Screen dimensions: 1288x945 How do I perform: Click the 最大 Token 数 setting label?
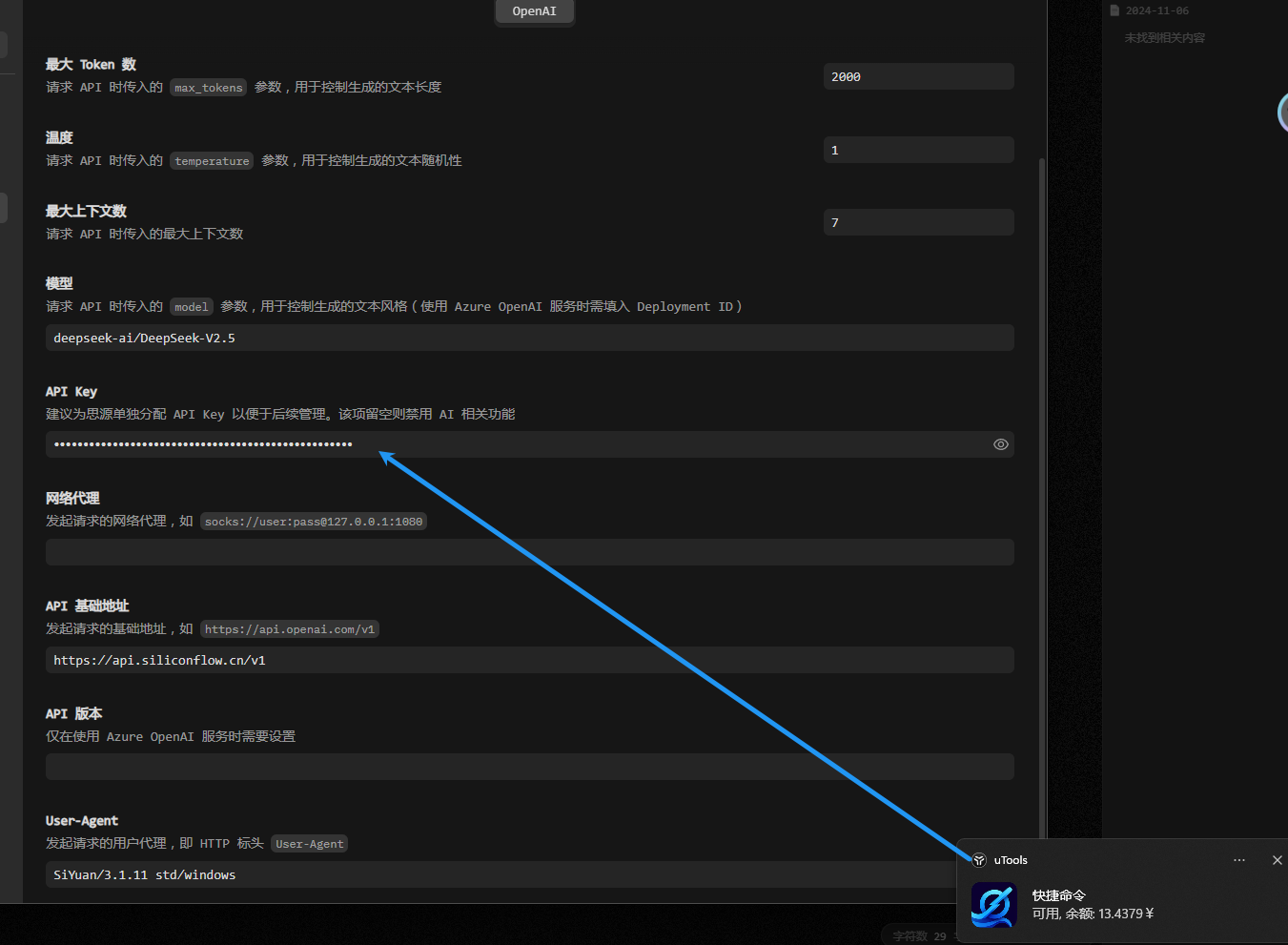[x=92, y=65]
